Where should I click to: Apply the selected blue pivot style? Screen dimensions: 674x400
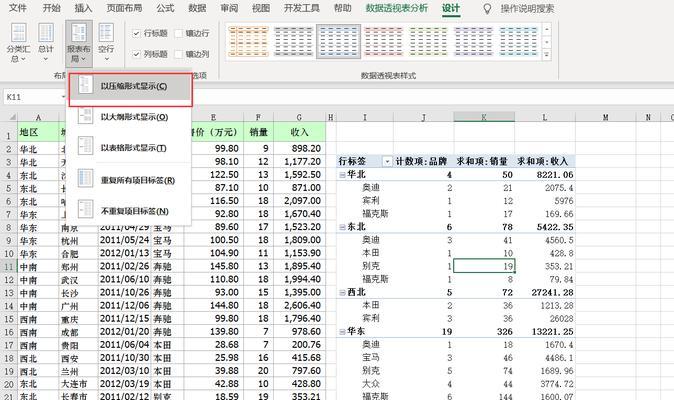coord(338,41)
